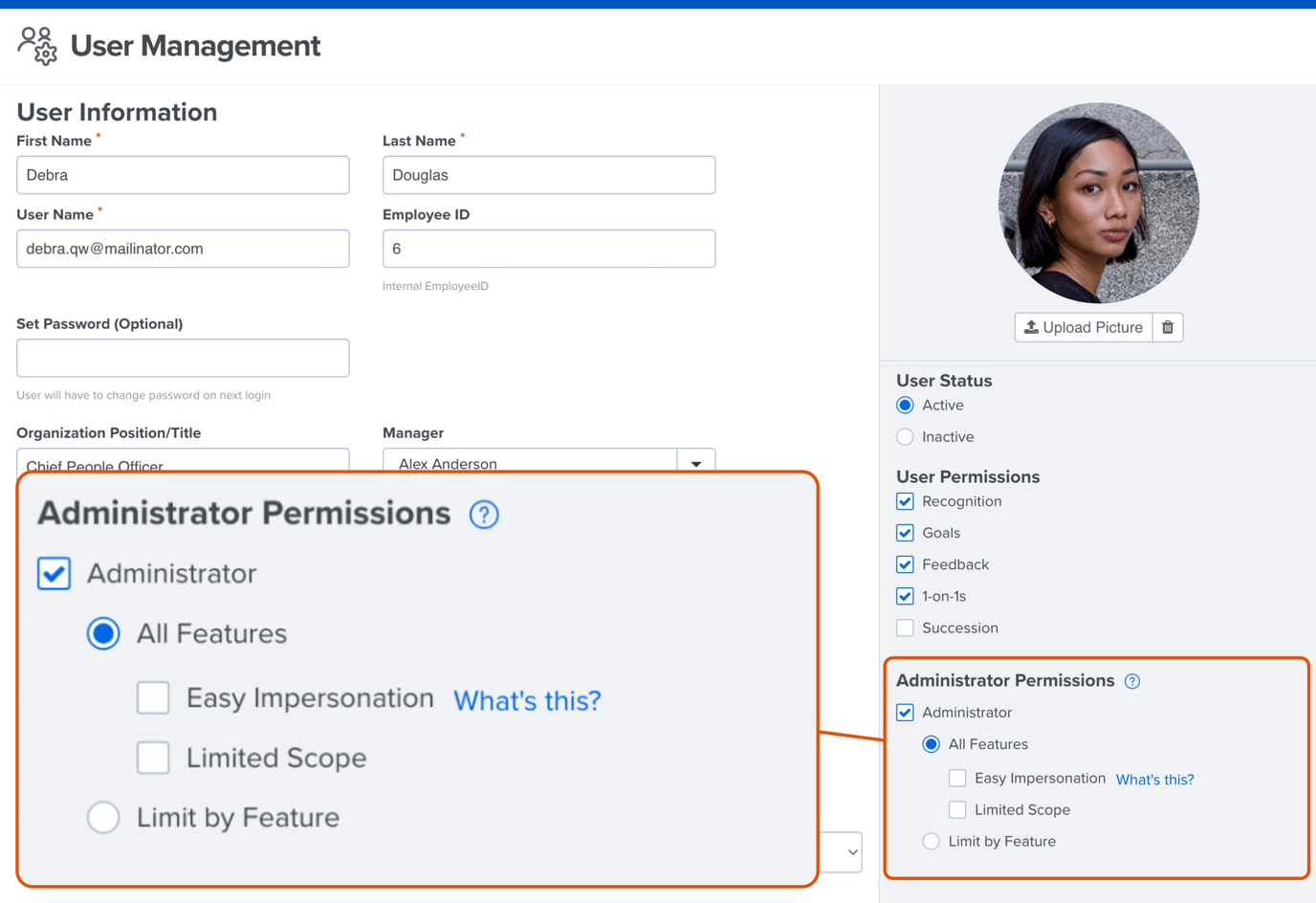The height and width of the screenshot is (903, 1316).
Task: Select the All Features radio option
Action: (x=103, y=633)
